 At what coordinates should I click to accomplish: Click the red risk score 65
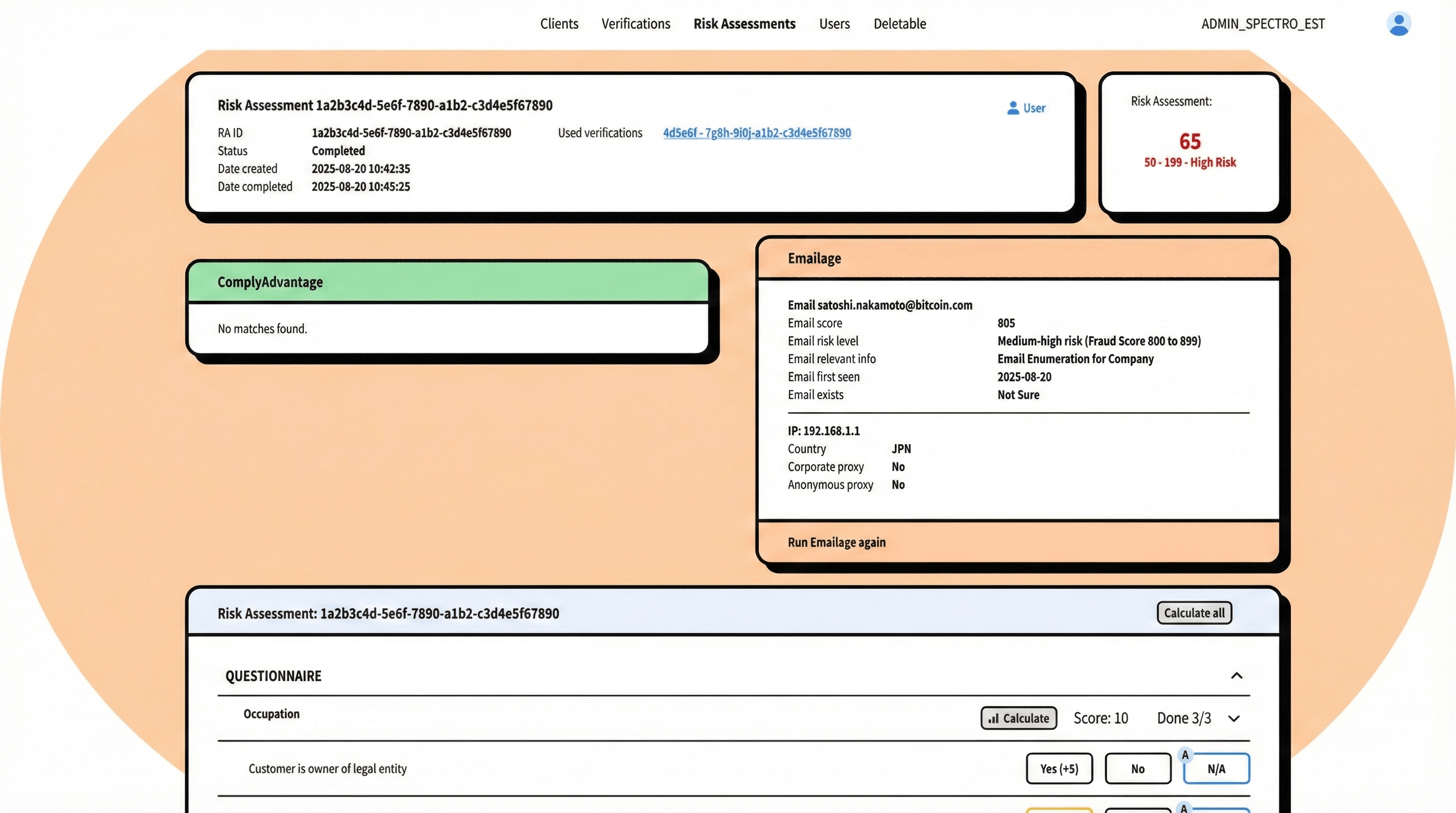point(1190,141)
